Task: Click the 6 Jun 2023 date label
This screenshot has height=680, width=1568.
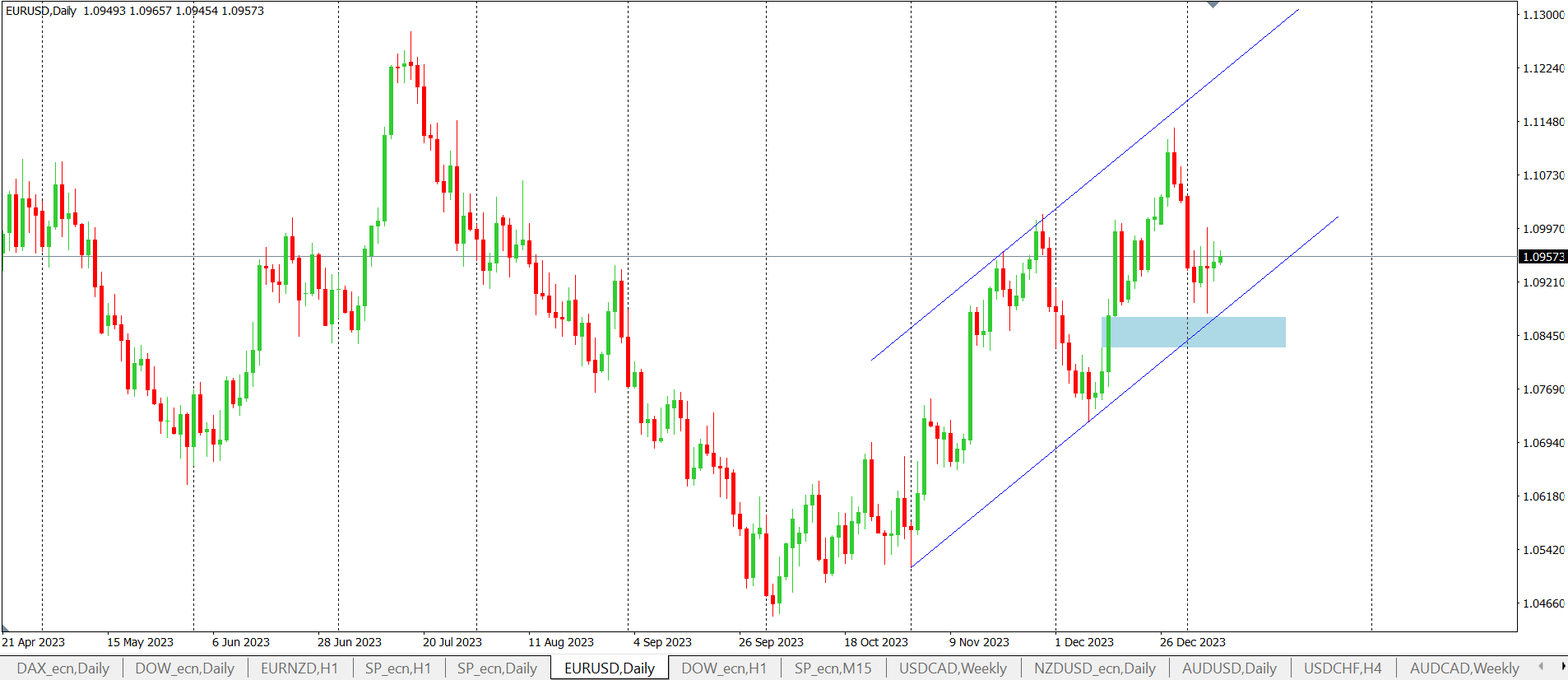Action: point(241,642)
